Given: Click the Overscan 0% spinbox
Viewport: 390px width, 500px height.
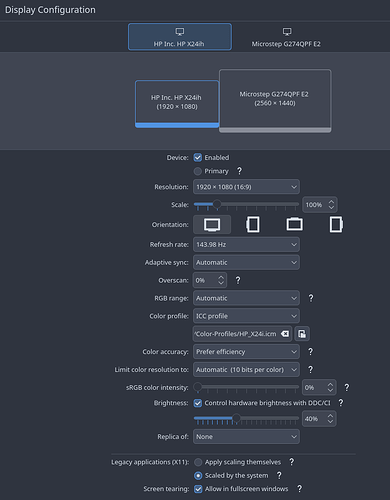Looking at the screenshot, I should tap(210, 280).
